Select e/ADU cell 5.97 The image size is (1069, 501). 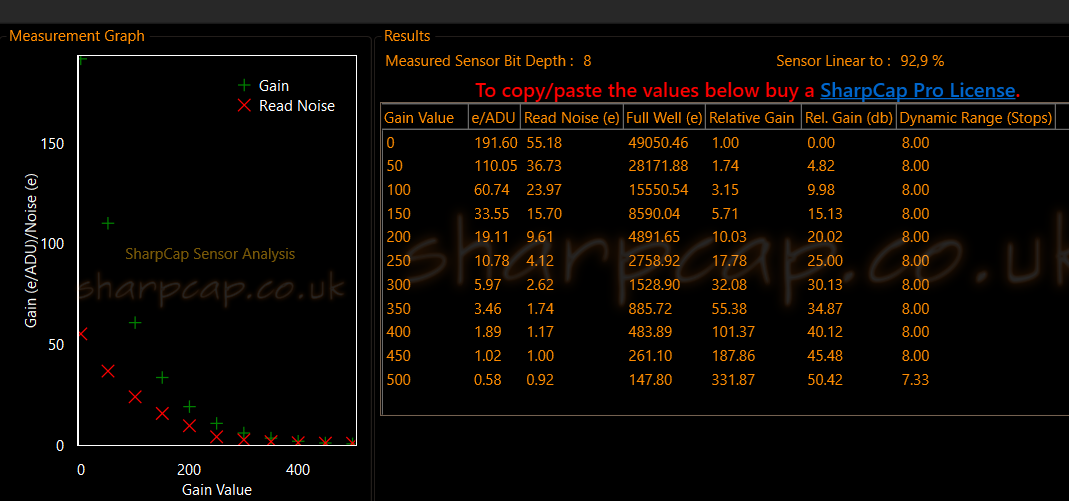pos(487,284)
